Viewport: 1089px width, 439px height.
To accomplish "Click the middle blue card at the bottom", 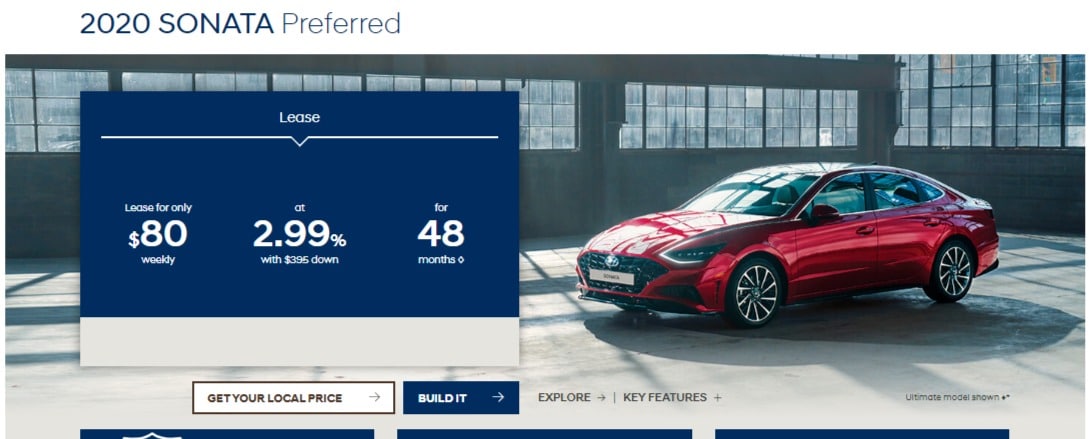I will click(x=544, y=434).
